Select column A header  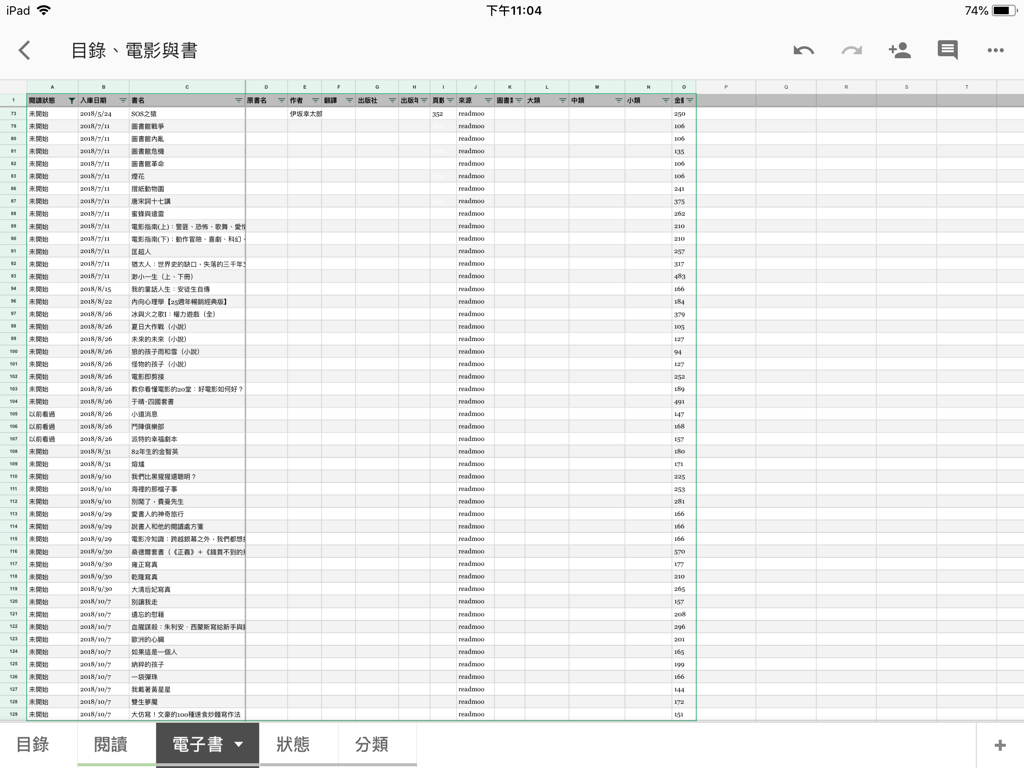52,87
